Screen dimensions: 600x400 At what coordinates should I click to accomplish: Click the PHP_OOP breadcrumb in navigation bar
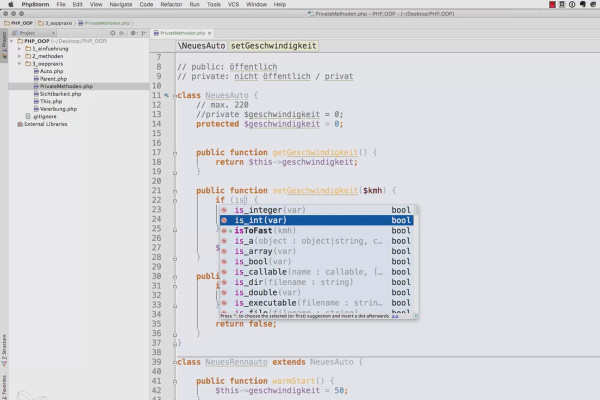18,23
